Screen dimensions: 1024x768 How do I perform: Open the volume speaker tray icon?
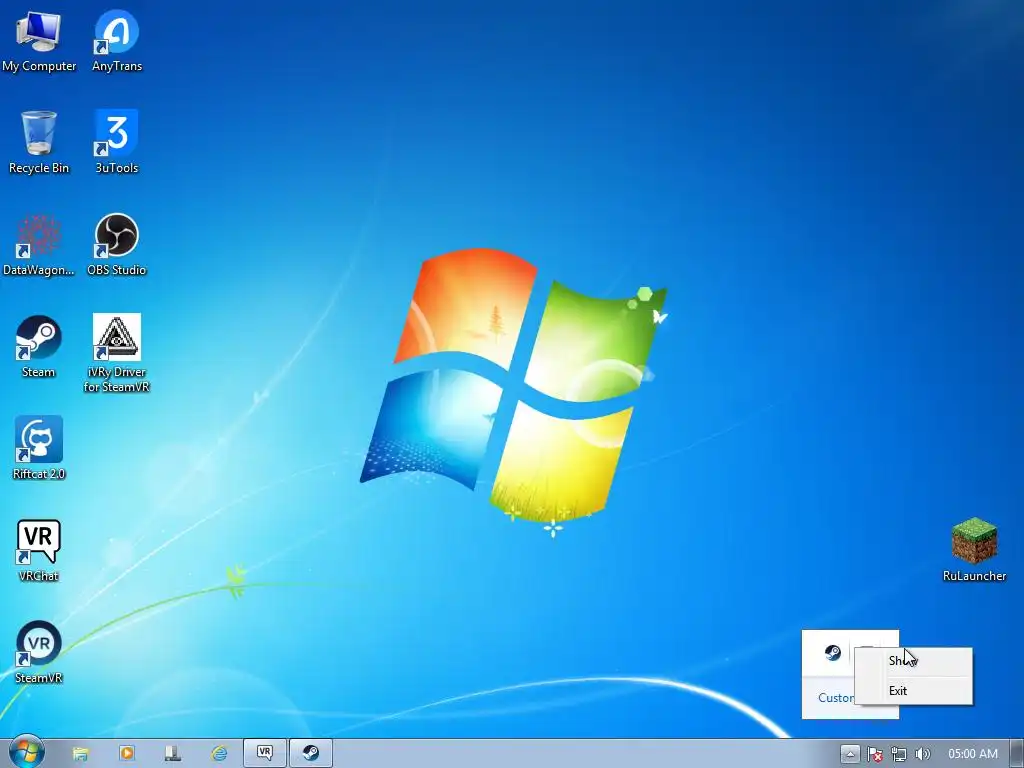(x=923, y=754)
